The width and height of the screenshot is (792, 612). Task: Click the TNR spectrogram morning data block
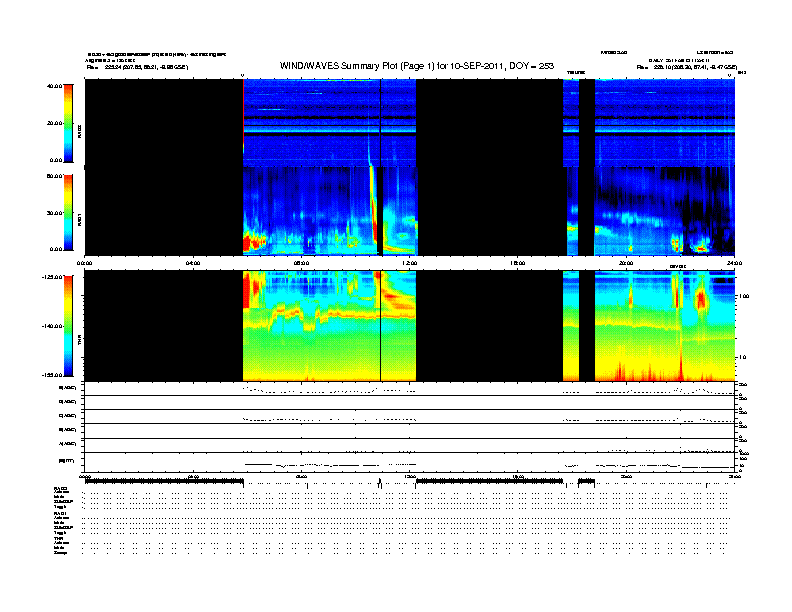(329, 326)
